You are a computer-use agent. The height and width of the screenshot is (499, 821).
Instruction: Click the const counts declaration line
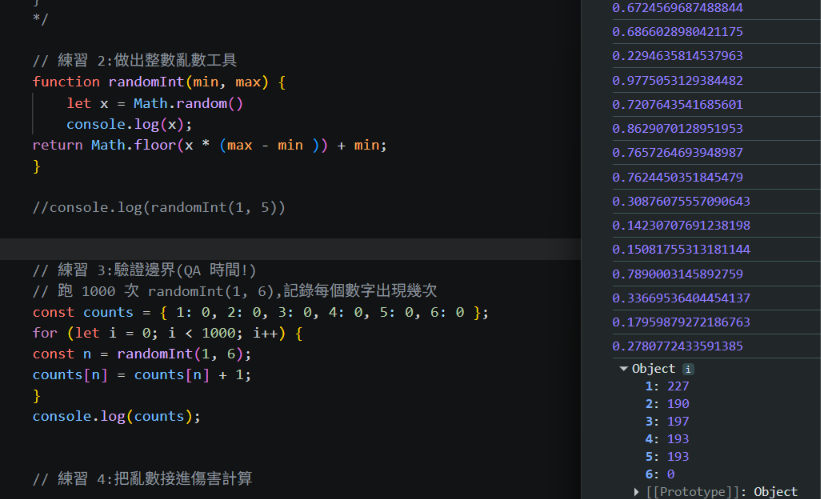(x=260, y=313)
